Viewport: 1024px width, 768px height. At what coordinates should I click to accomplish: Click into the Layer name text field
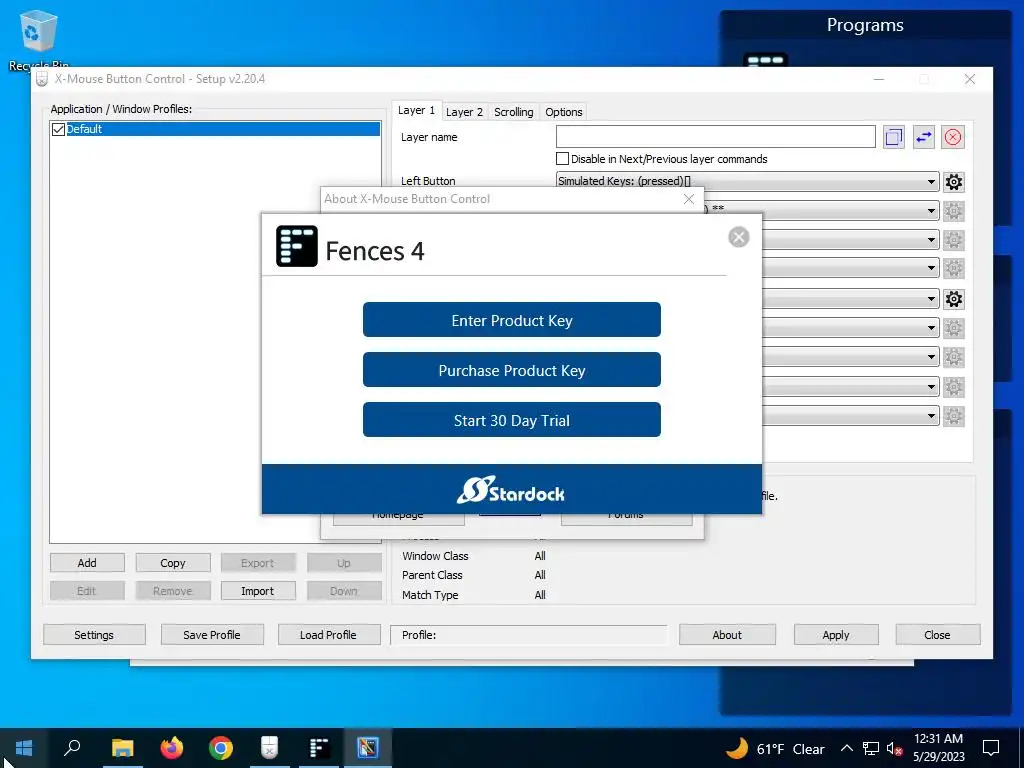tap(716, 137)
